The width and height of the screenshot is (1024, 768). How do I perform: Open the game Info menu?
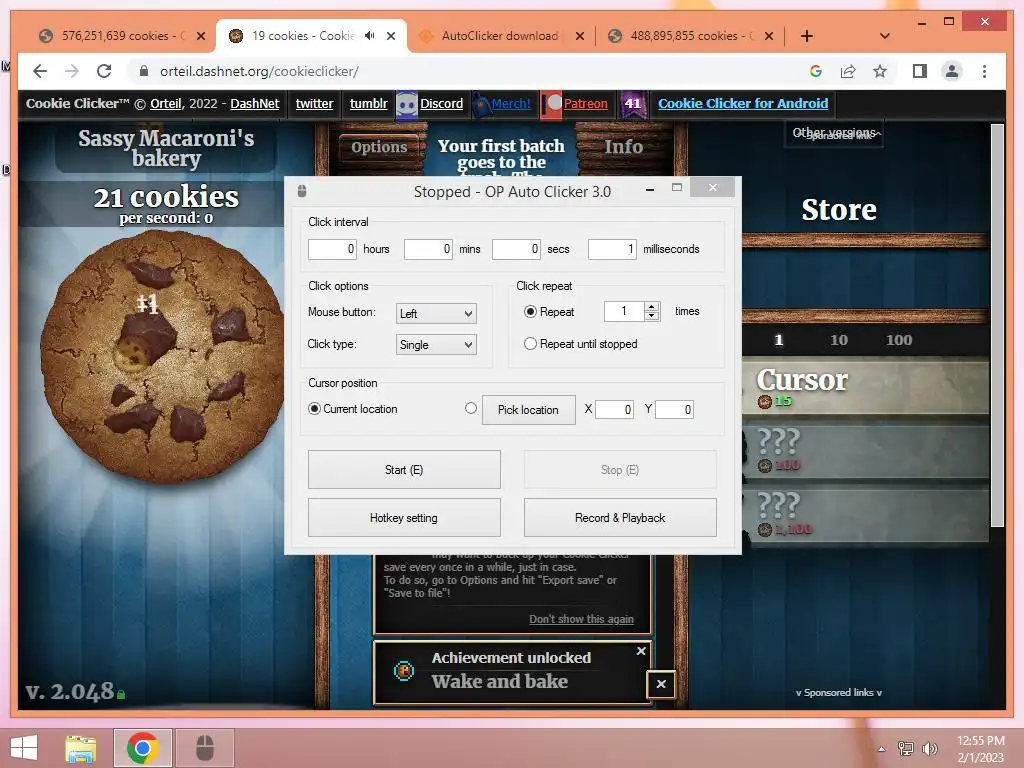(623, 147)
